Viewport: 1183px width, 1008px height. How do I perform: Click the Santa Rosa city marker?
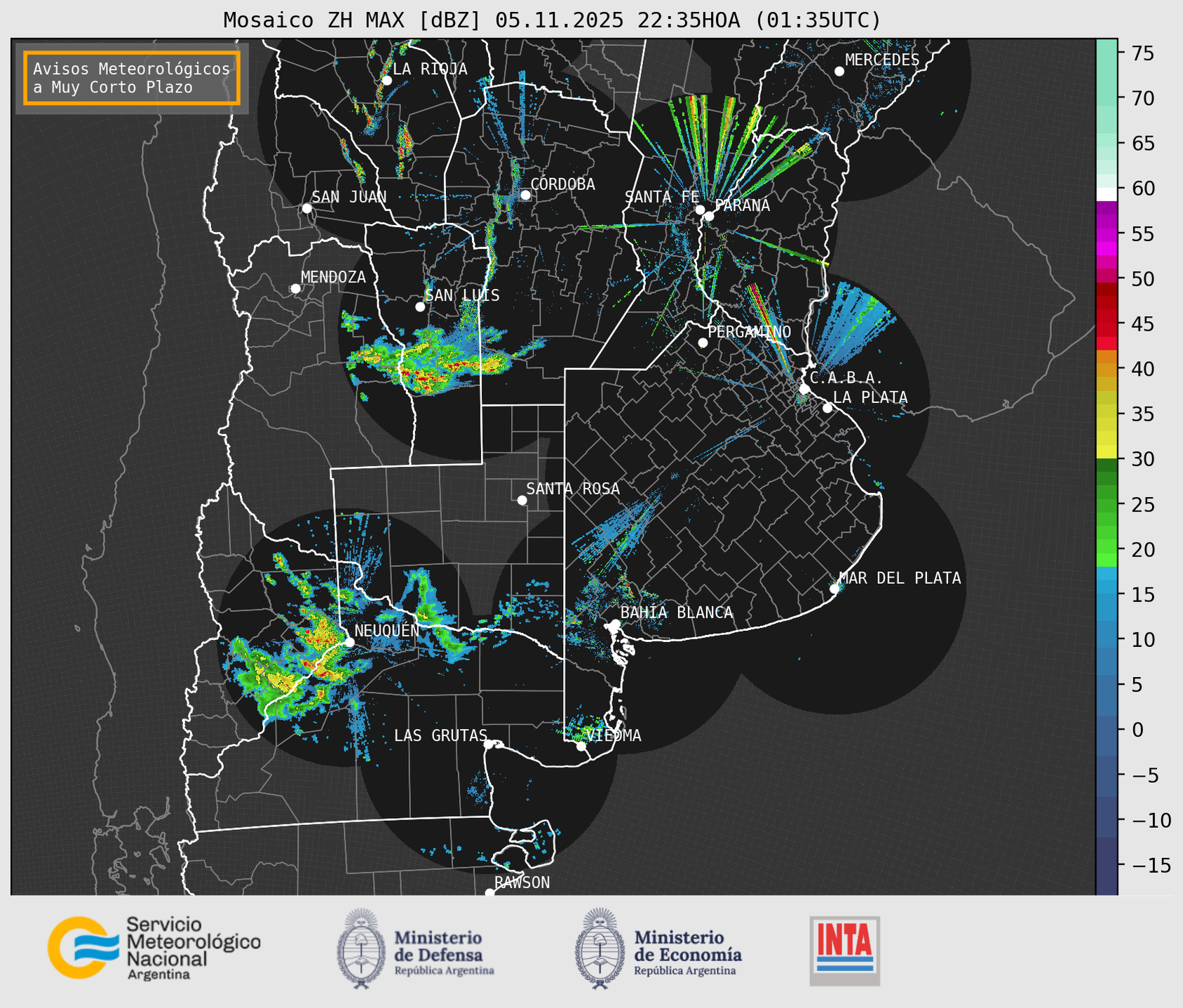point(522,500)
